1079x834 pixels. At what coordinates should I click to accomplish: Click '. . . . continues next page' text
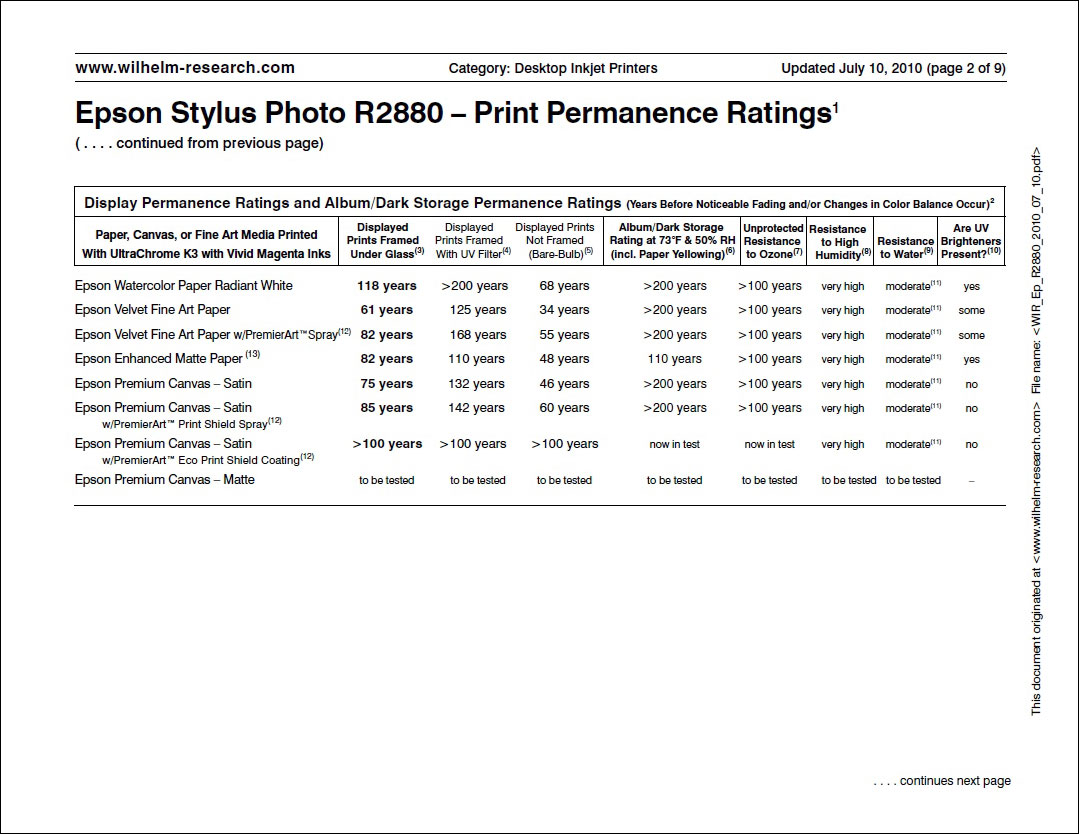coord(942,781)
